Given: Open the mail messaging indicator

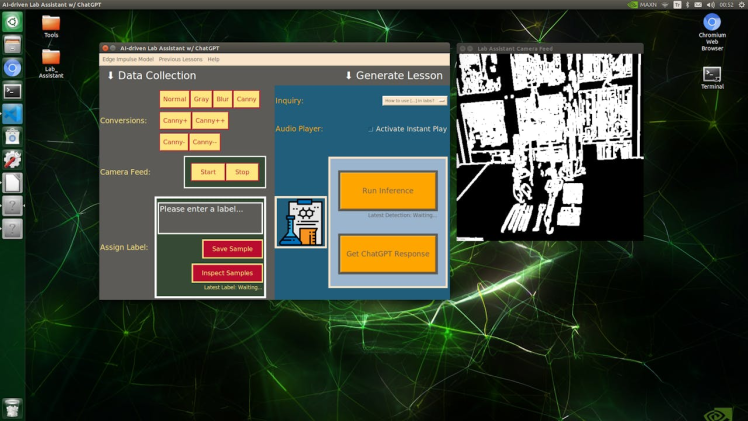Looking at the screenshot, I should (698, 4).
